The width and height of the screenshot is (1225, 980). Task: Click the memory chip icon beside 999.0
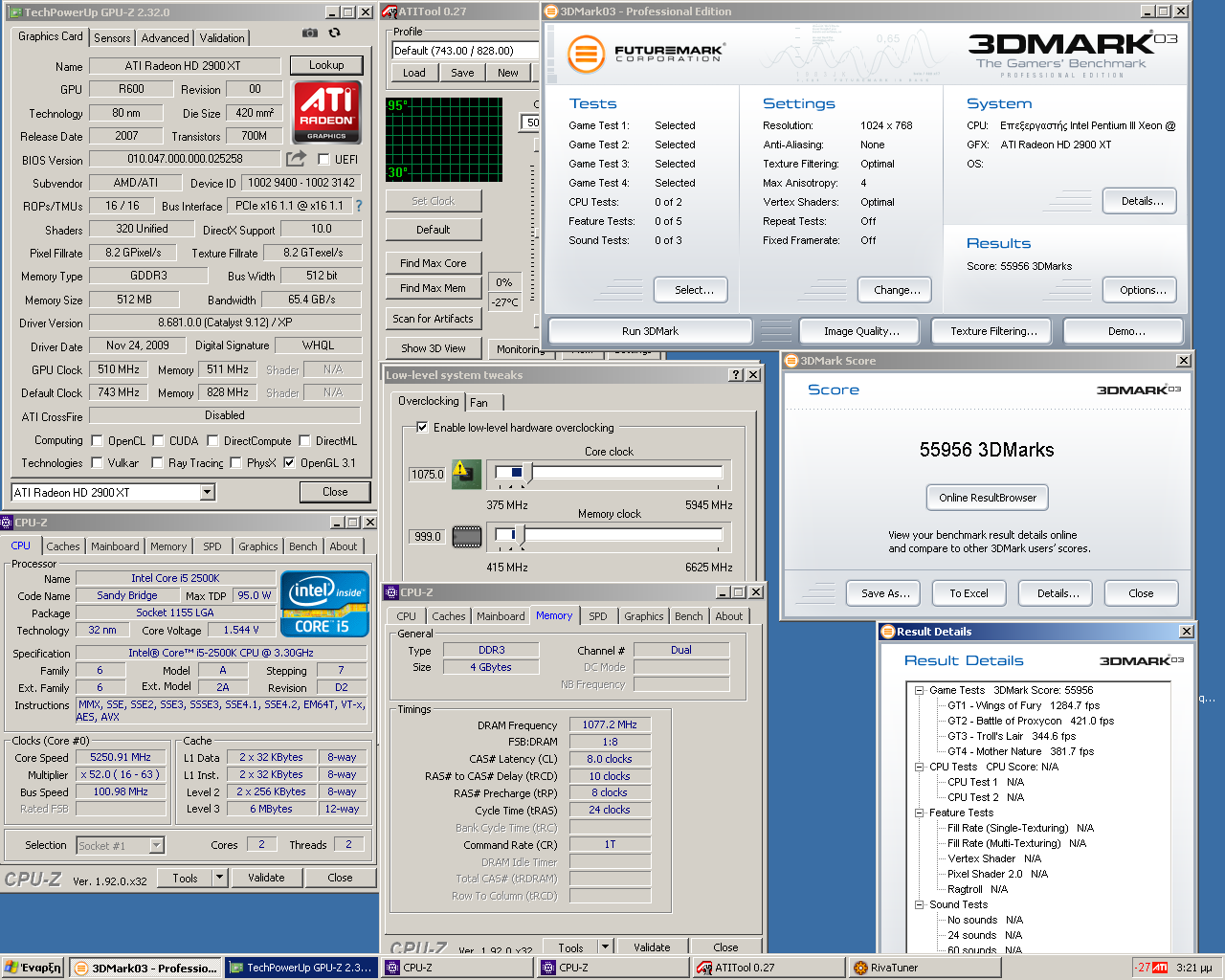[466, 536]
